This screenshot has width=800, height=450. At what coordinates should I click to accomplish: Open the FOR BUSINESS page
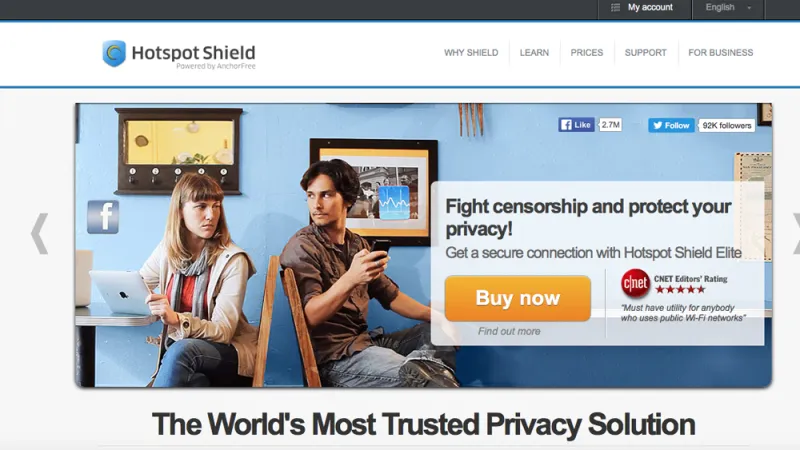coord(720,53)
